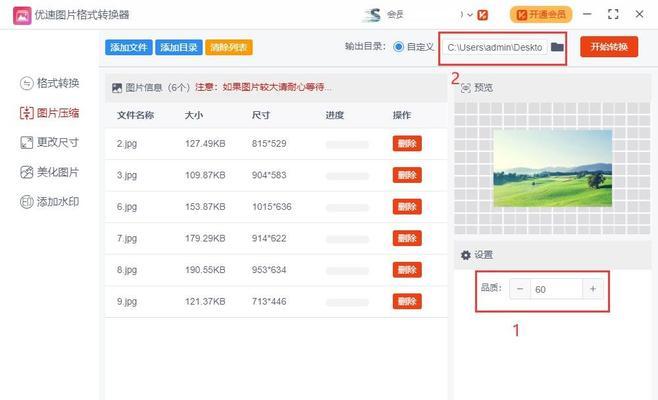Click size cell 179.29KB
Screen dimensions: 658x400
coord(205,238)
